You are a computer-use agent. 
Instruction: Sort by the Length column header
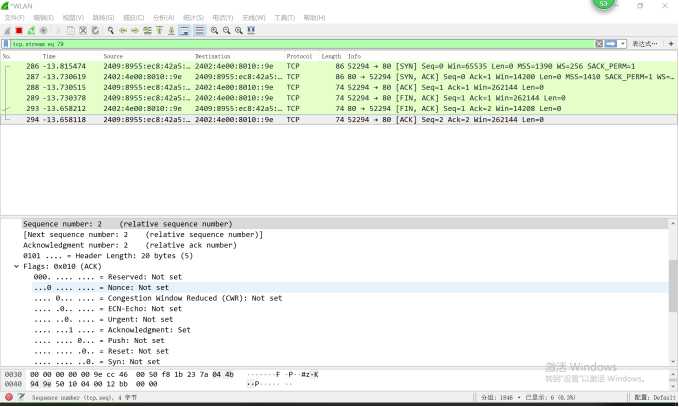(x=331, y=56)
